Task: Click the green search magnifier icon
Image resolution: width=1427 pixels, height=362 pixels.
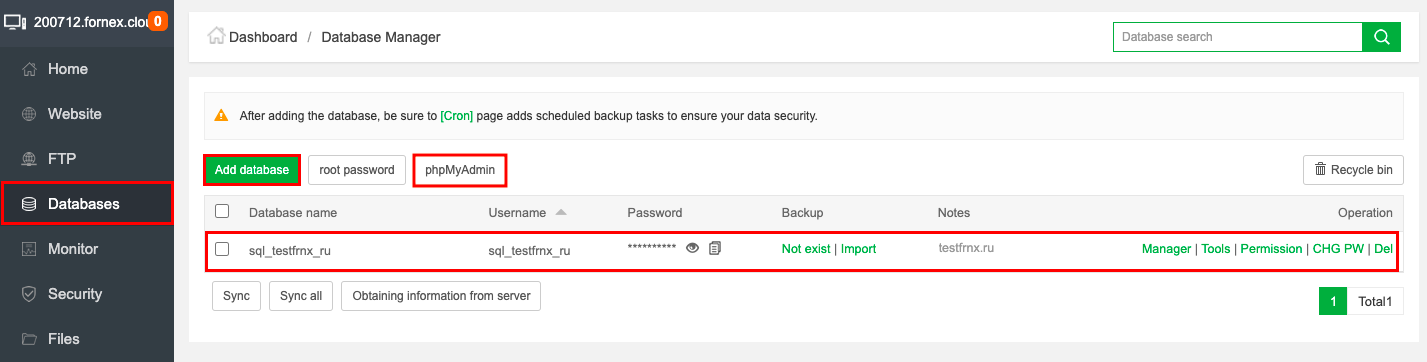Action: tap(1382, 37)
